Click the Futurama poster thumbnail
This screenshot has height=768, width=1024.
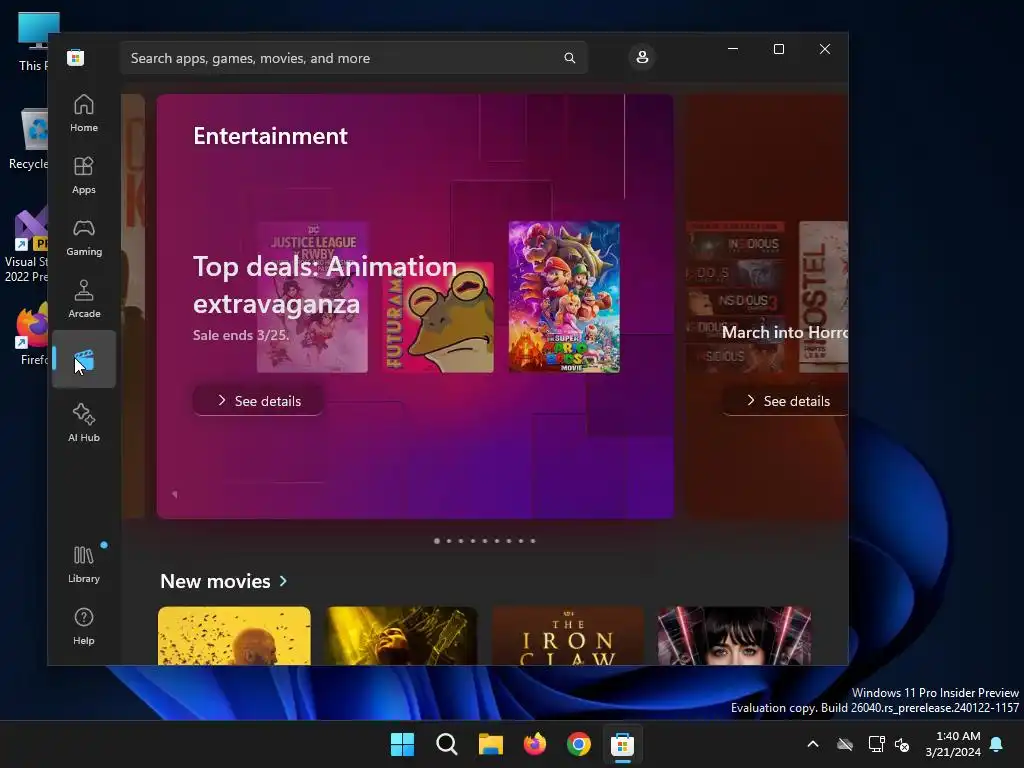coord(438,317)
